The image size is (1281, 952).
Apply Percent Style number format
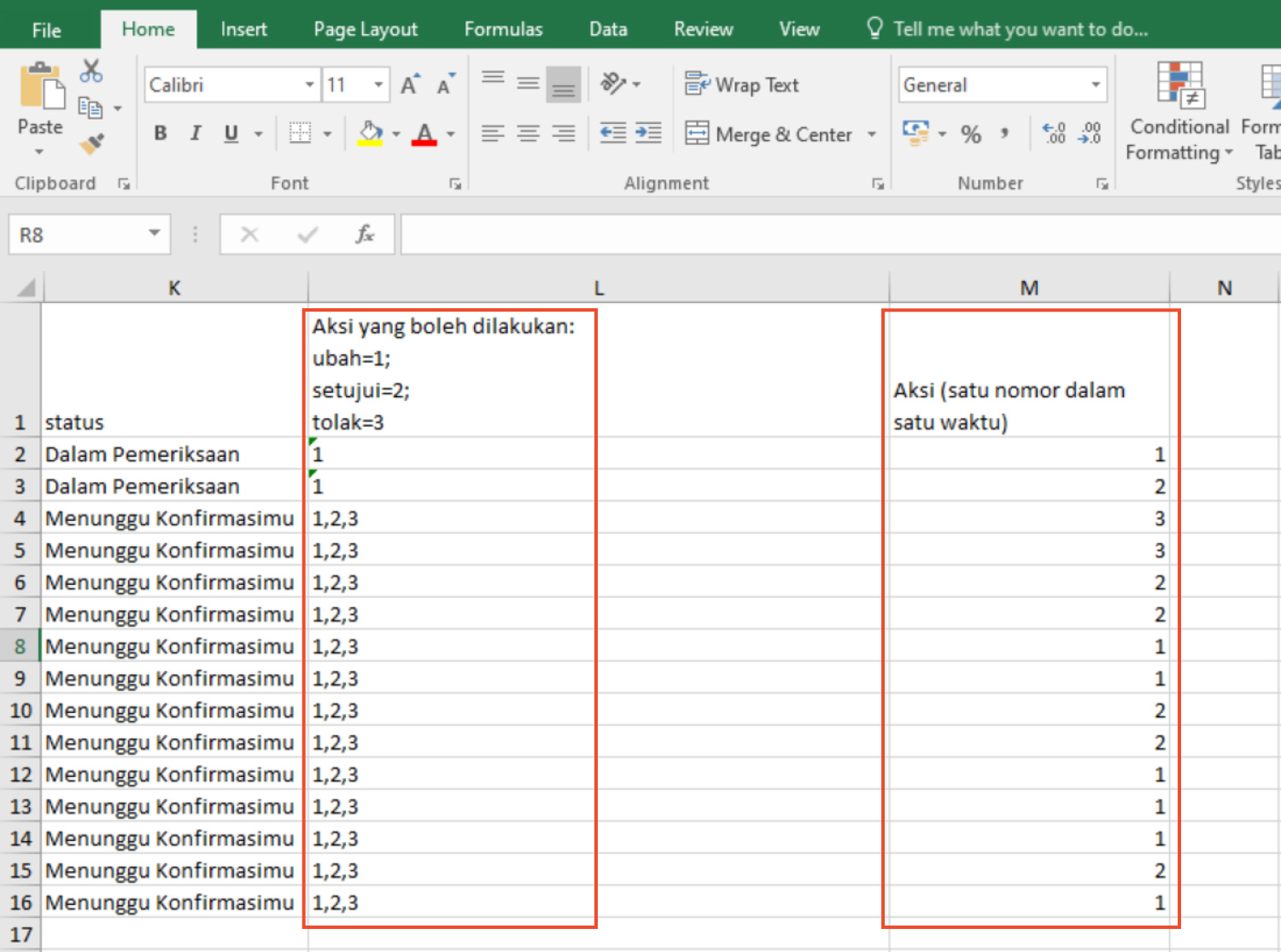point(970,134)
